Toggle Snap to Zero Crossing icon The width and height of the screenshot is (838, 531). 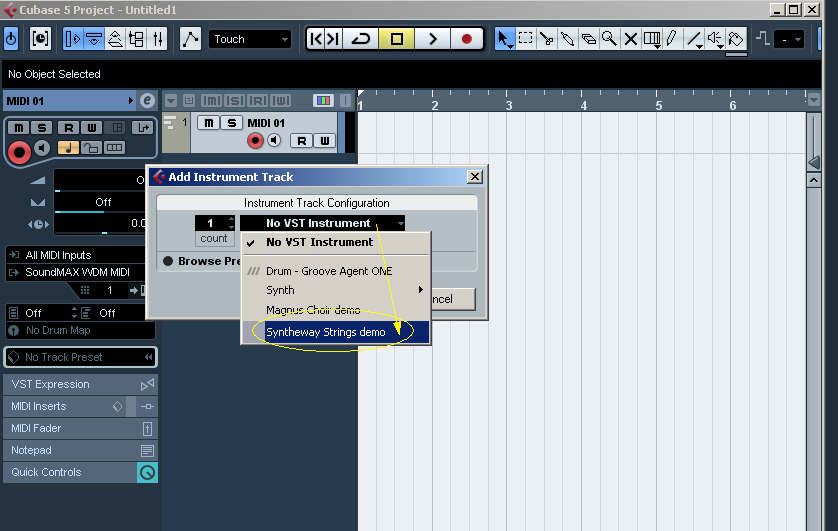(x=763, y=38)
